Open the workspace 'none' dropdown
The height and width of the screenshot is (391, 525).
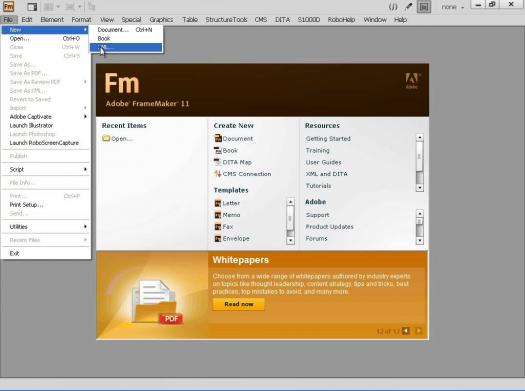point(453,7)
